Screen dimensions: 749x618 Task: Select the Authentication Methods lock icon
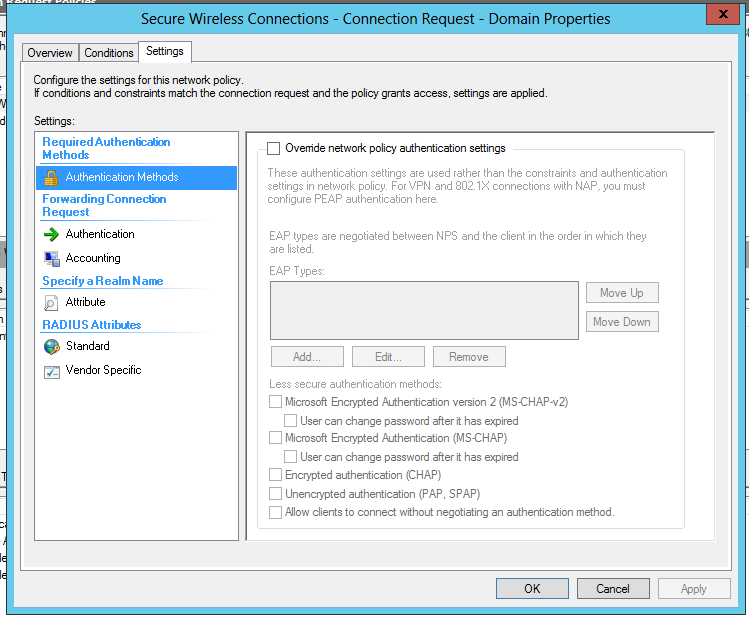51,177
